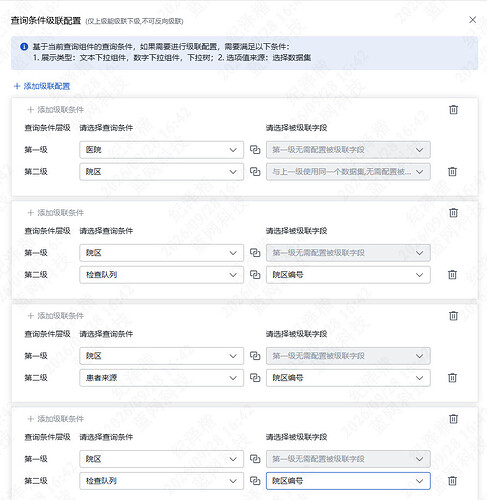Open the highlighted 院区编号 dropdown in the last group
Viewport: 487px width, 500px height.
[x=348, y=481]
